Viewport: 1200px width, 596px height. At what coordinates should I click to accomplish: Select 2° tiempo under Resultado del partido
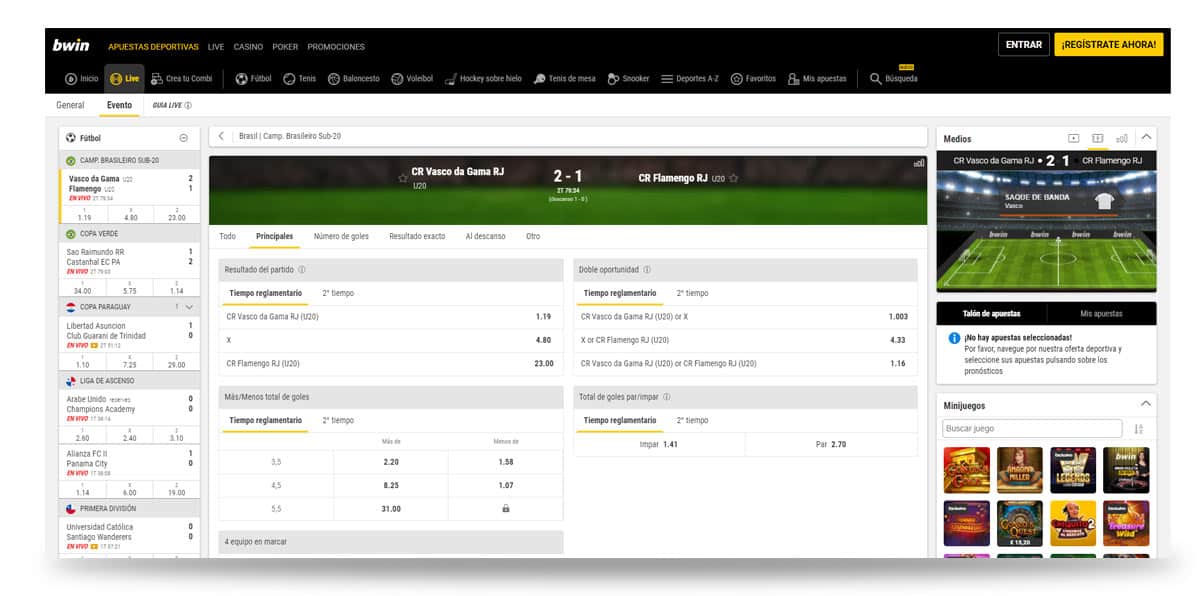338,293
